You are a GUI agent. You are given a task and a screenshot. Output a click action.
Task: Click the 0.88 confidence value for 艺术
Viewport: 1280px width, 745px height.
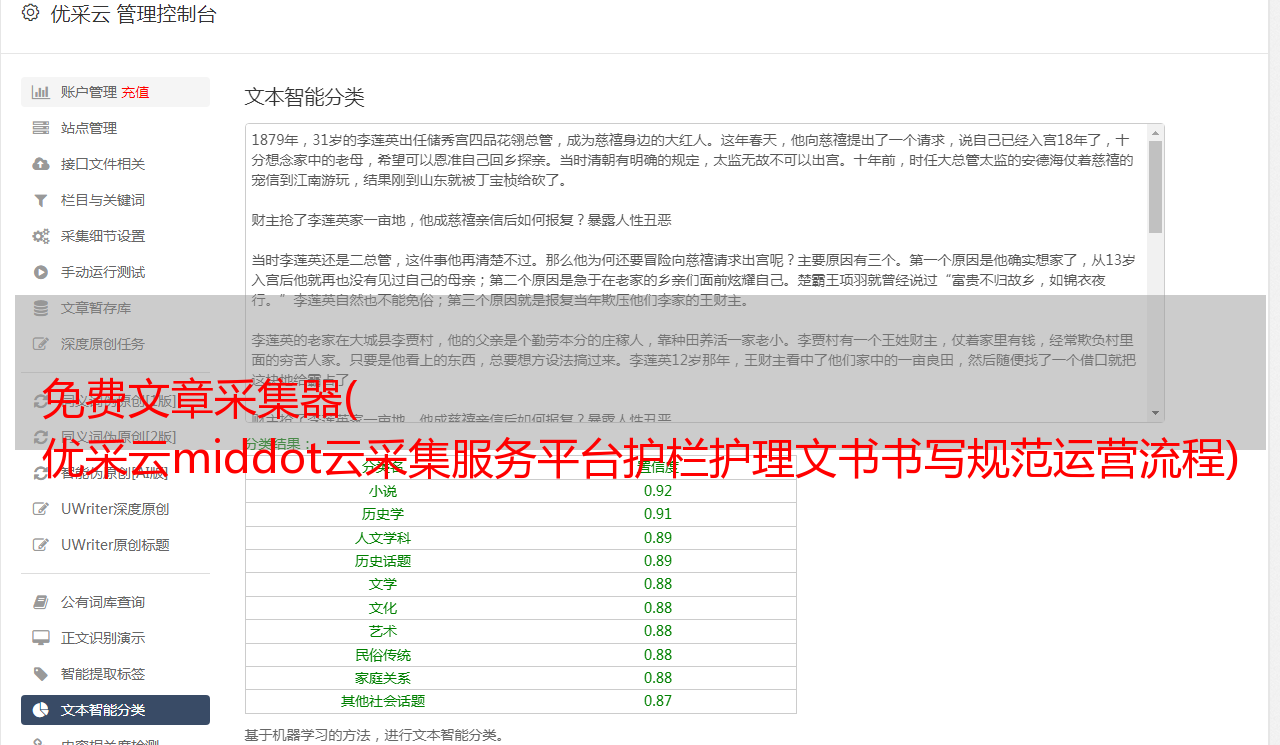pyautogui.click(x=658, y=631)
